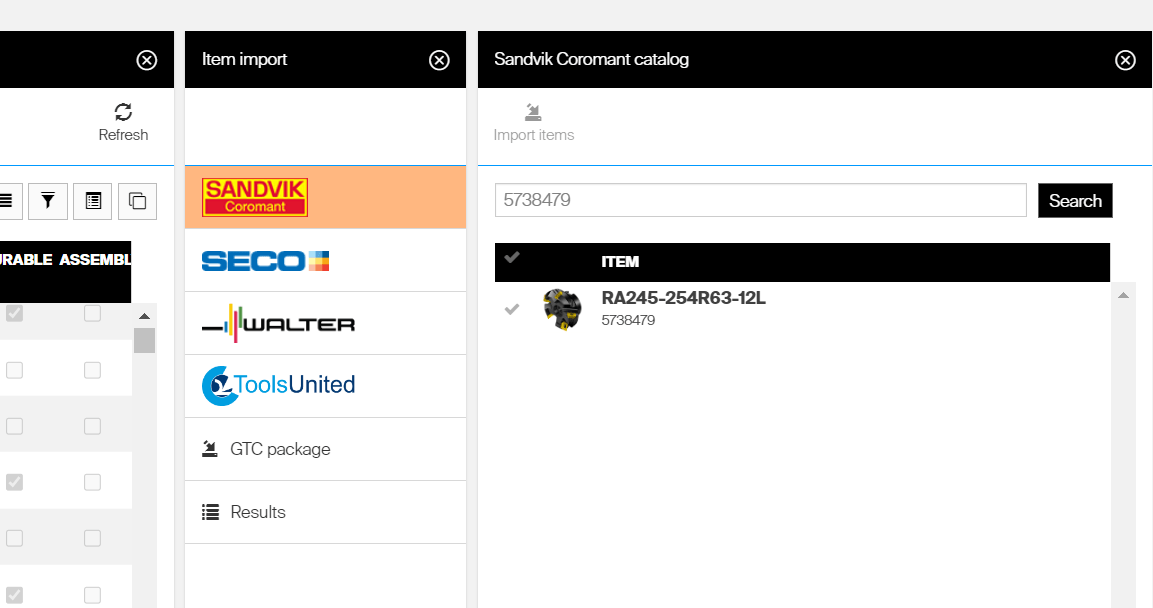Click the Import items icon
The image size is (1153, 608).
533,112
